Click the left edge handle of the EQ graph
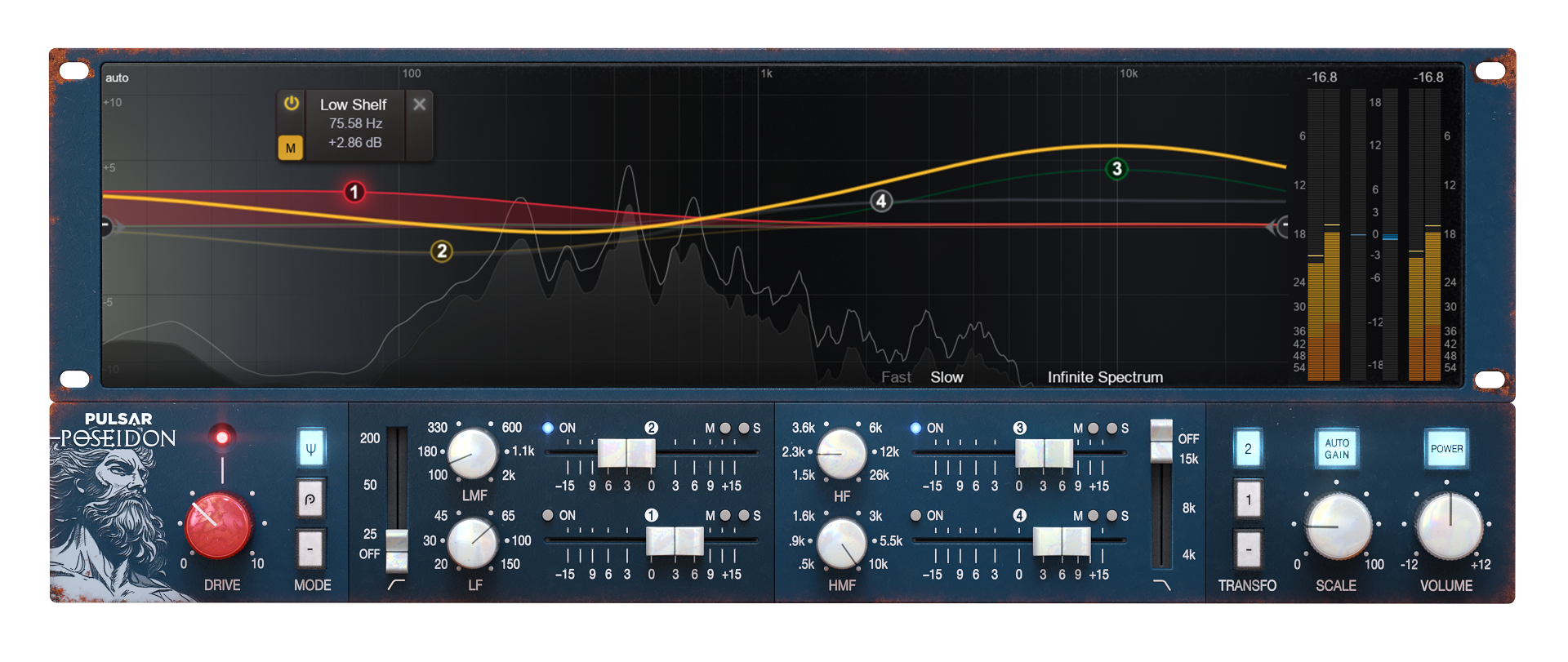Screen dimensions: 1568x662 [x=107, y=225]
